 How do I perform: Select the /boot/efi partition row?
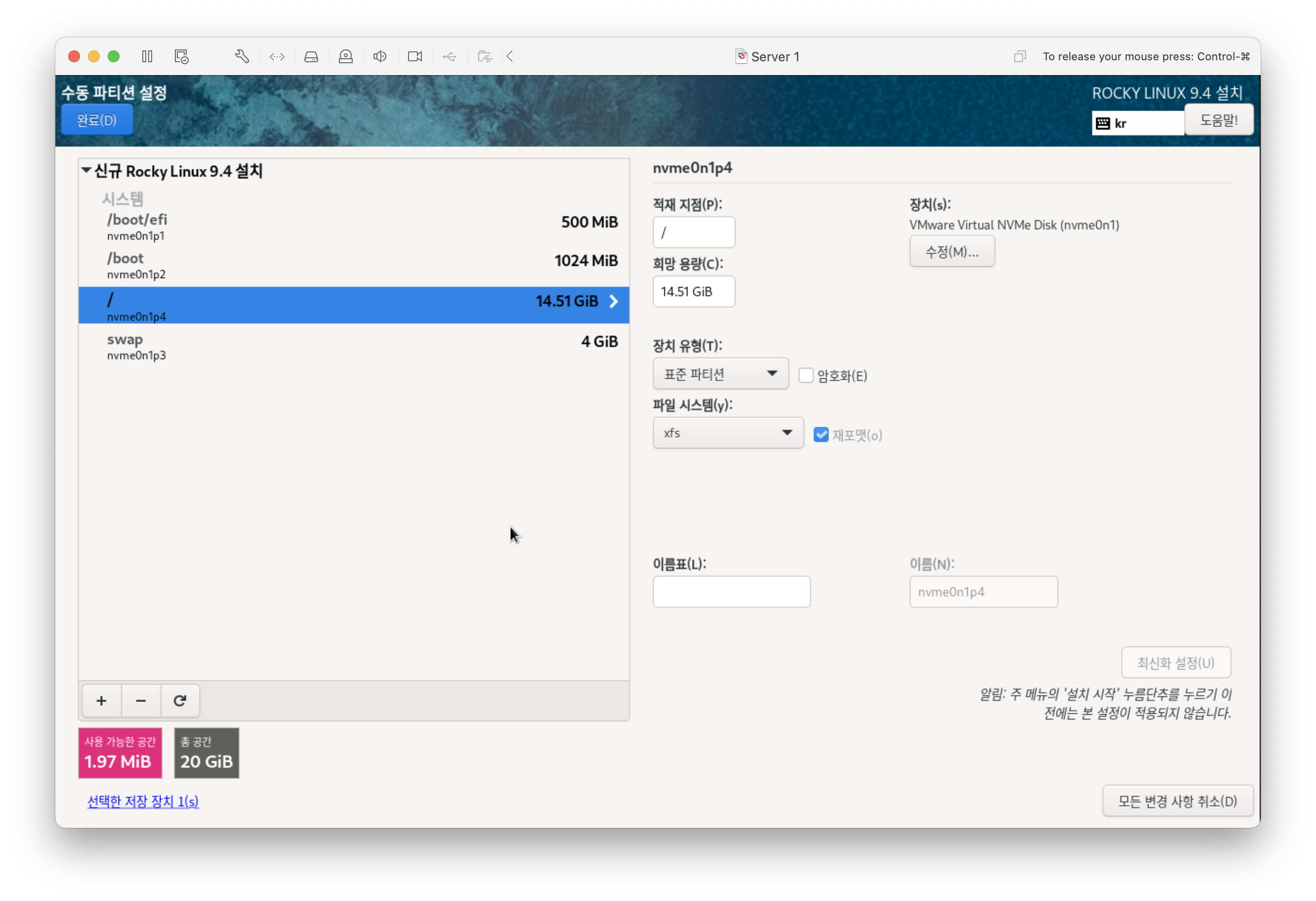pos(354,227)
